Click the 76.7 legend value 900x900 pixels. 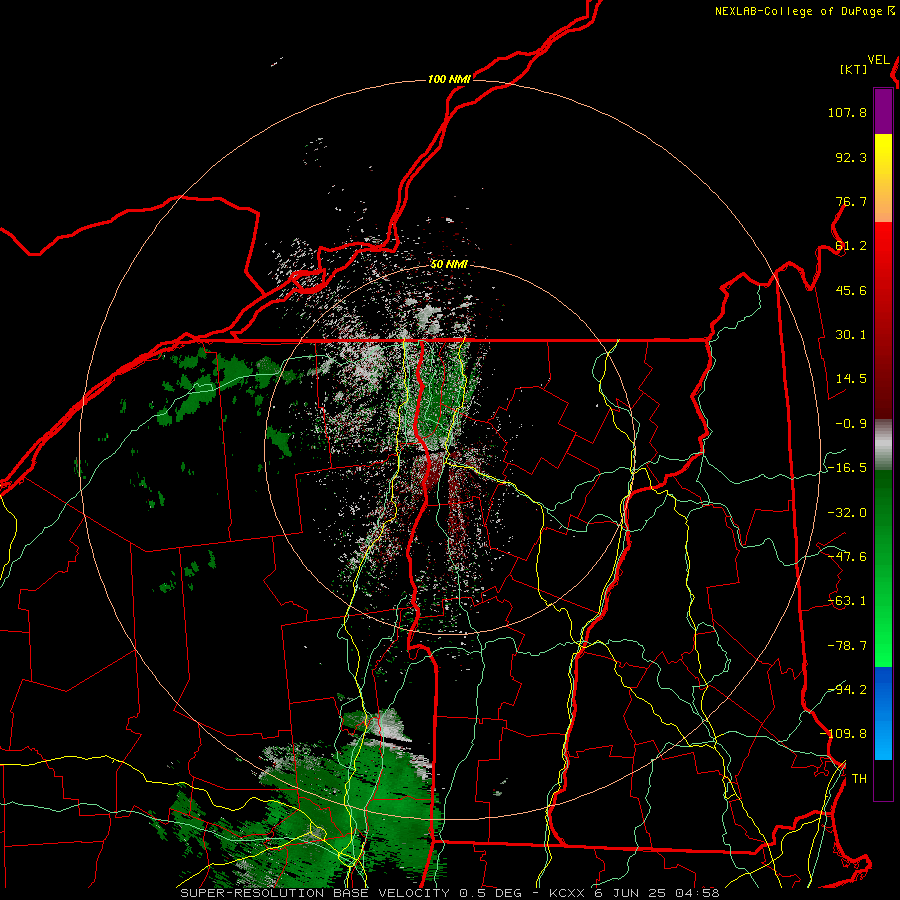point(851,201)
